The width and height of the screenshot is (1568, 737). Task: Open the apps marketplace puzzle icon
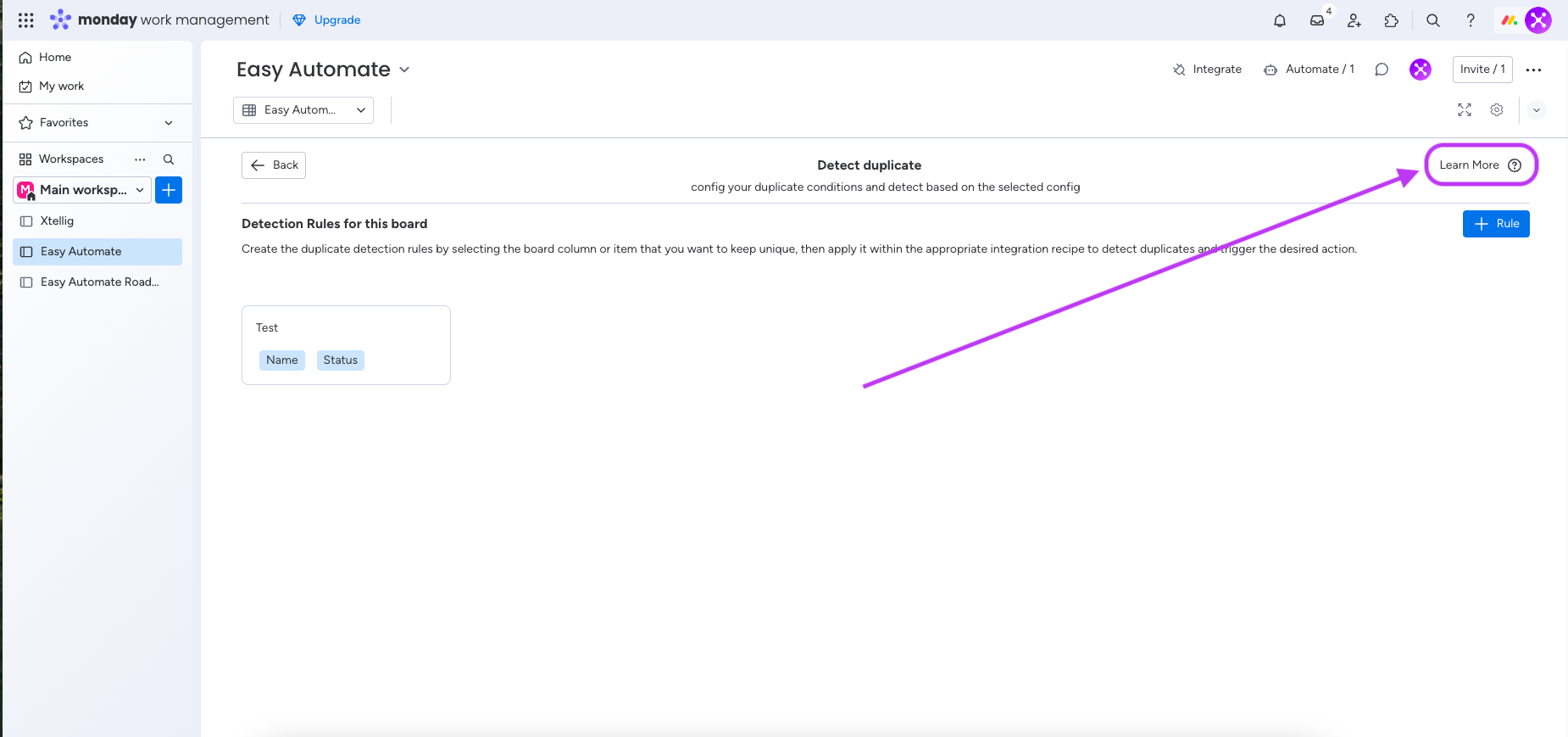(x=1392, y=20)
